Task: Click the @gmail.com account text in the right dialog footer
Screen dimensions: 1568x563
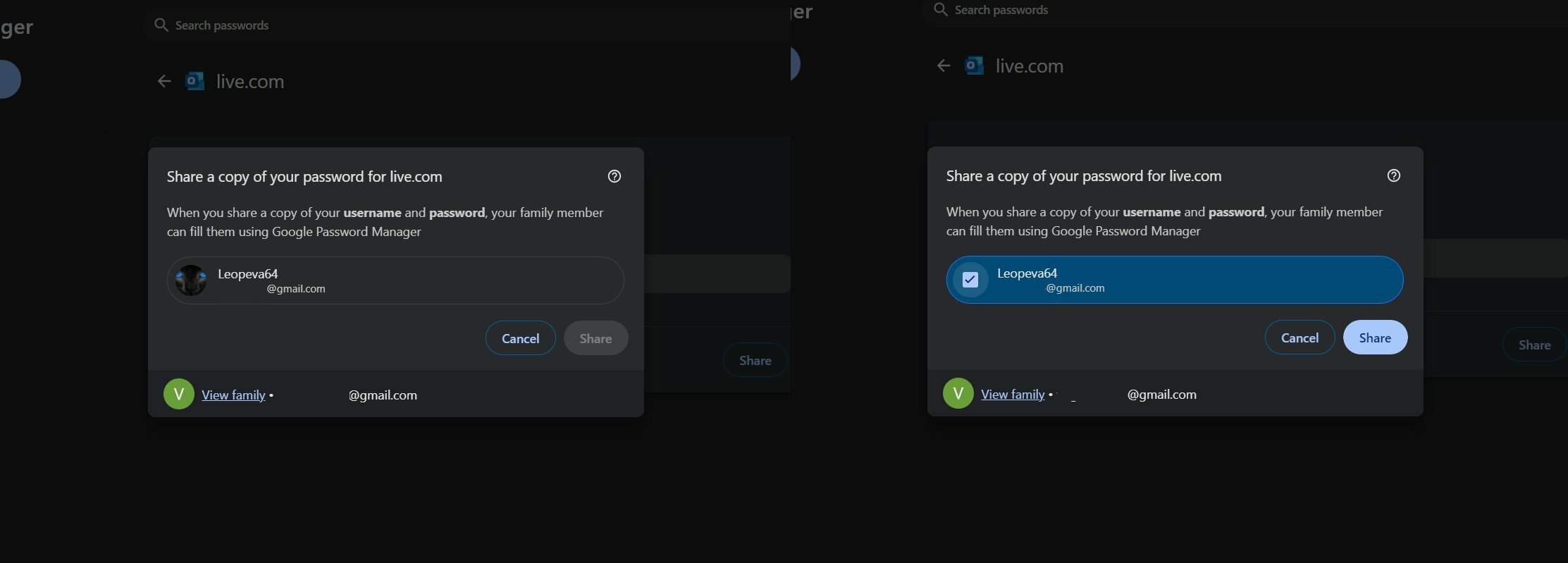Action: click(x=1162, y=395)
